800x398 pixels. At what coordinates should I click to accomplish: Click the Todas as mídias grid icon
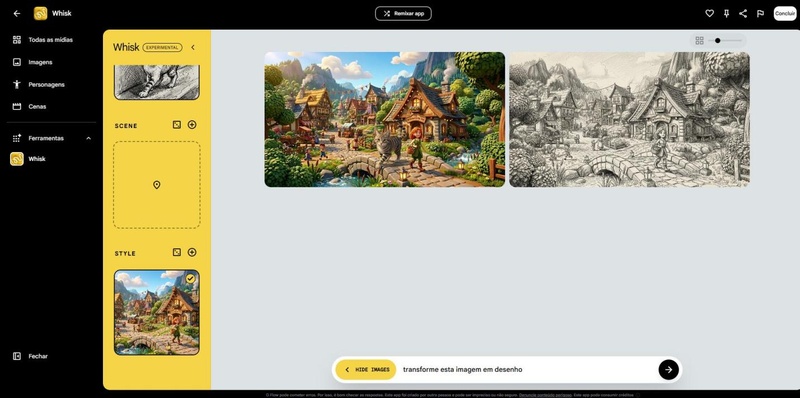click(17, 40)
